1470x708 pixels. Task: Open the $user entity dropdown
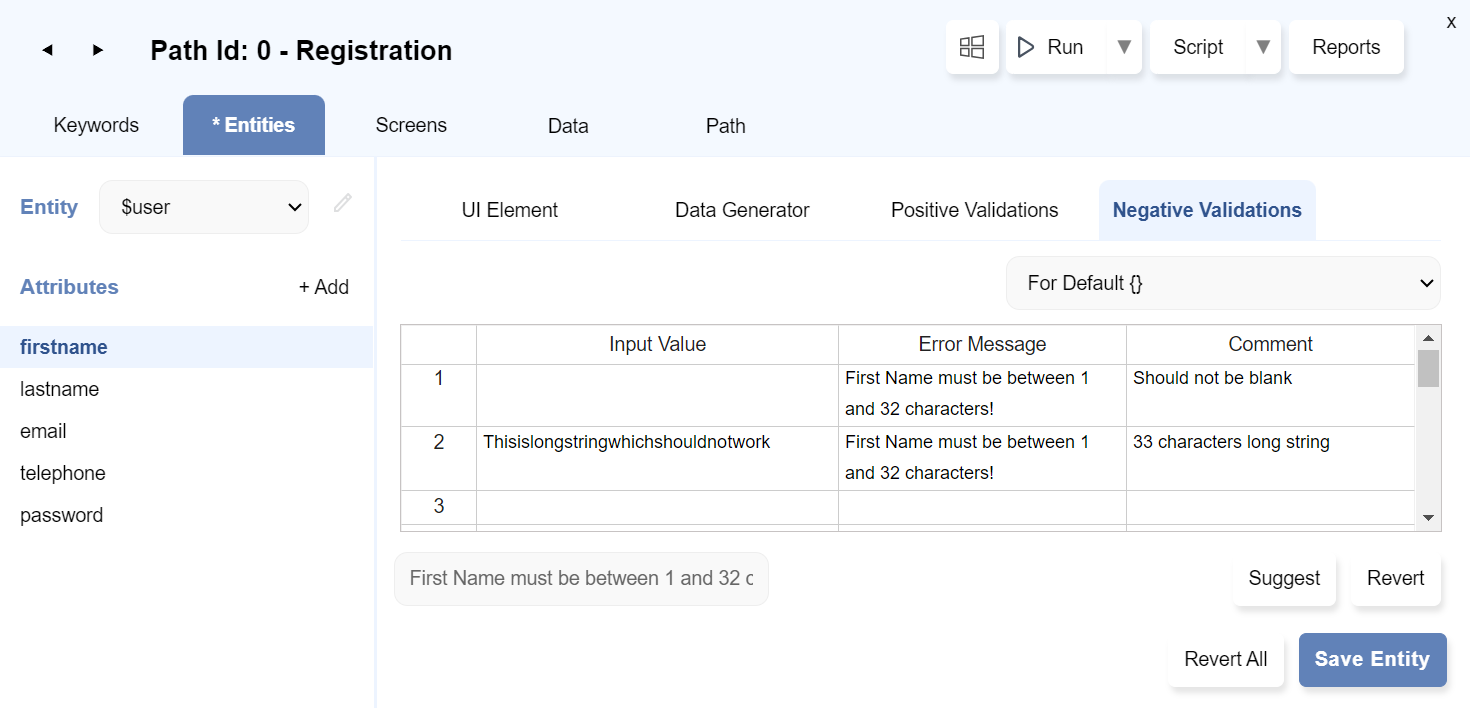click(x=204, y=207)
